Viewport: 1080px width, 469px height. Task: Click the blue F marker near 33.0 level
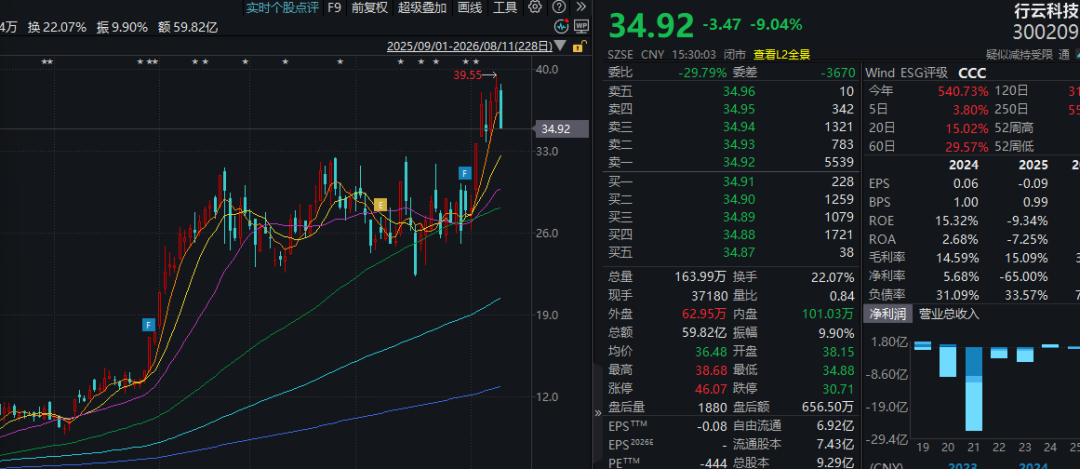(x=466, y=173)
